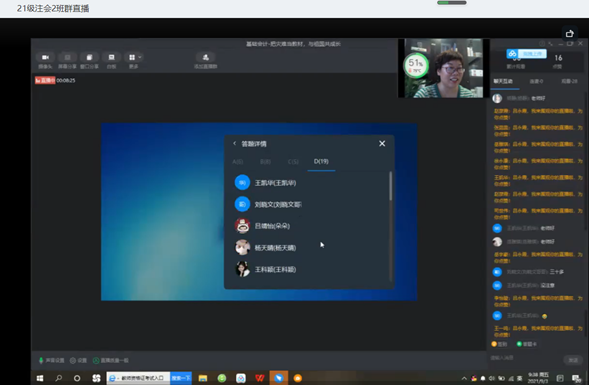Click the blue 搜索一下 search button
This screenshot has width=589, height=385.
pos(181,378)
